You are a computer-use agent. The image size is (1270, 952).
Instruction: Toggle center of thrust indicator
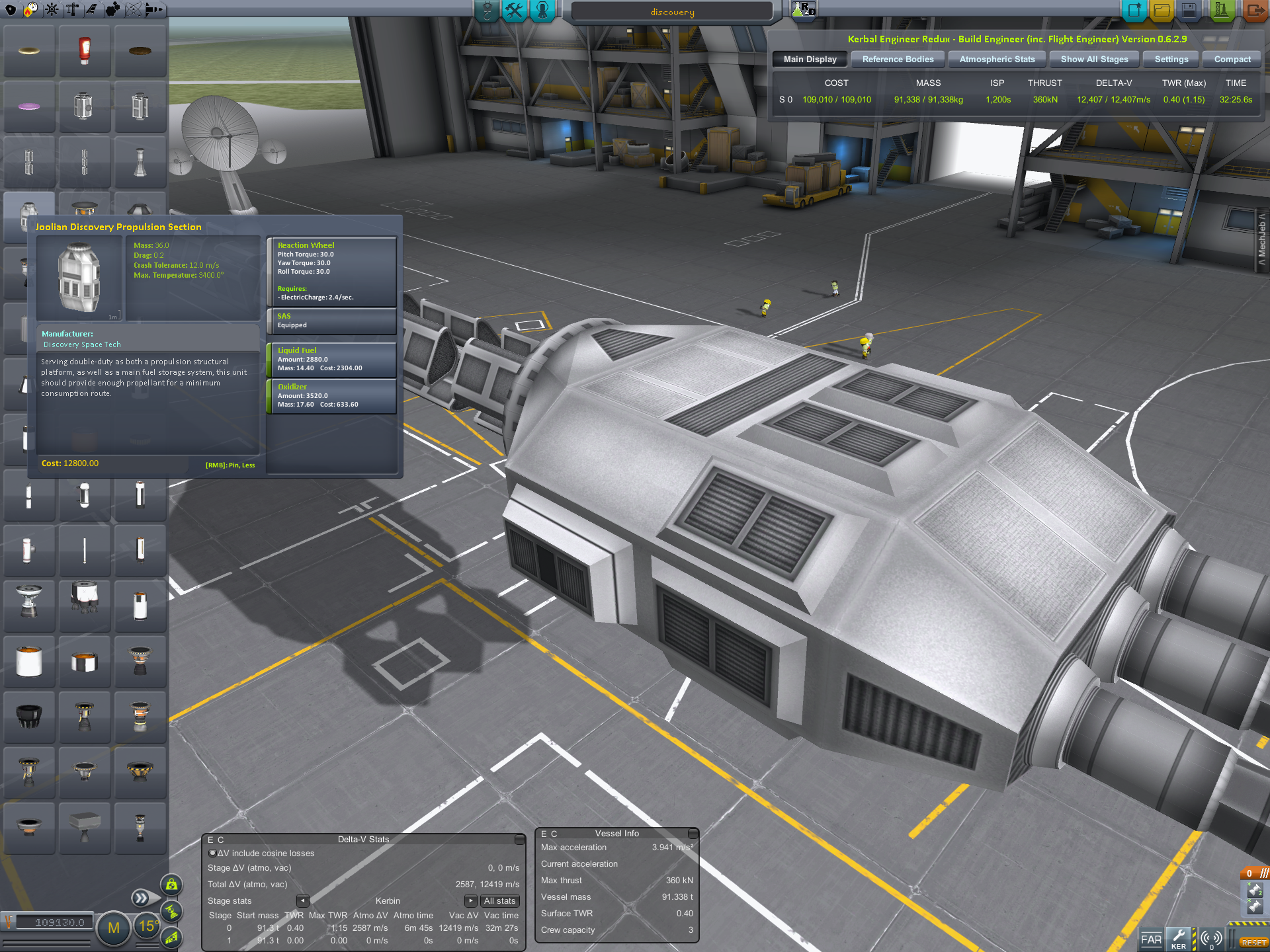tap(171, 911)
